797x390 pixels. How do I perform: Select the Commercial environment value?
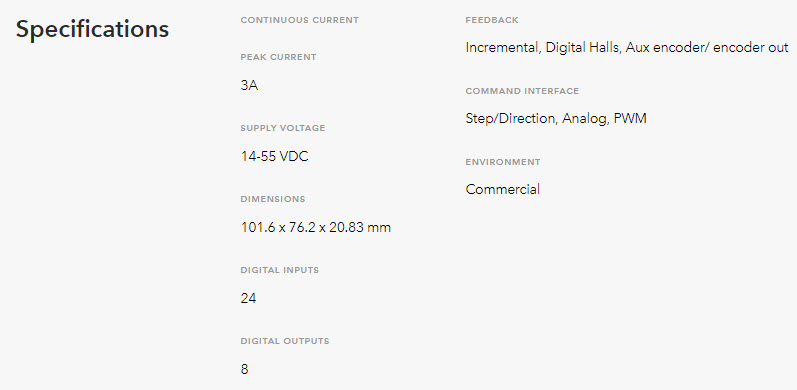(x=503, y=190)
